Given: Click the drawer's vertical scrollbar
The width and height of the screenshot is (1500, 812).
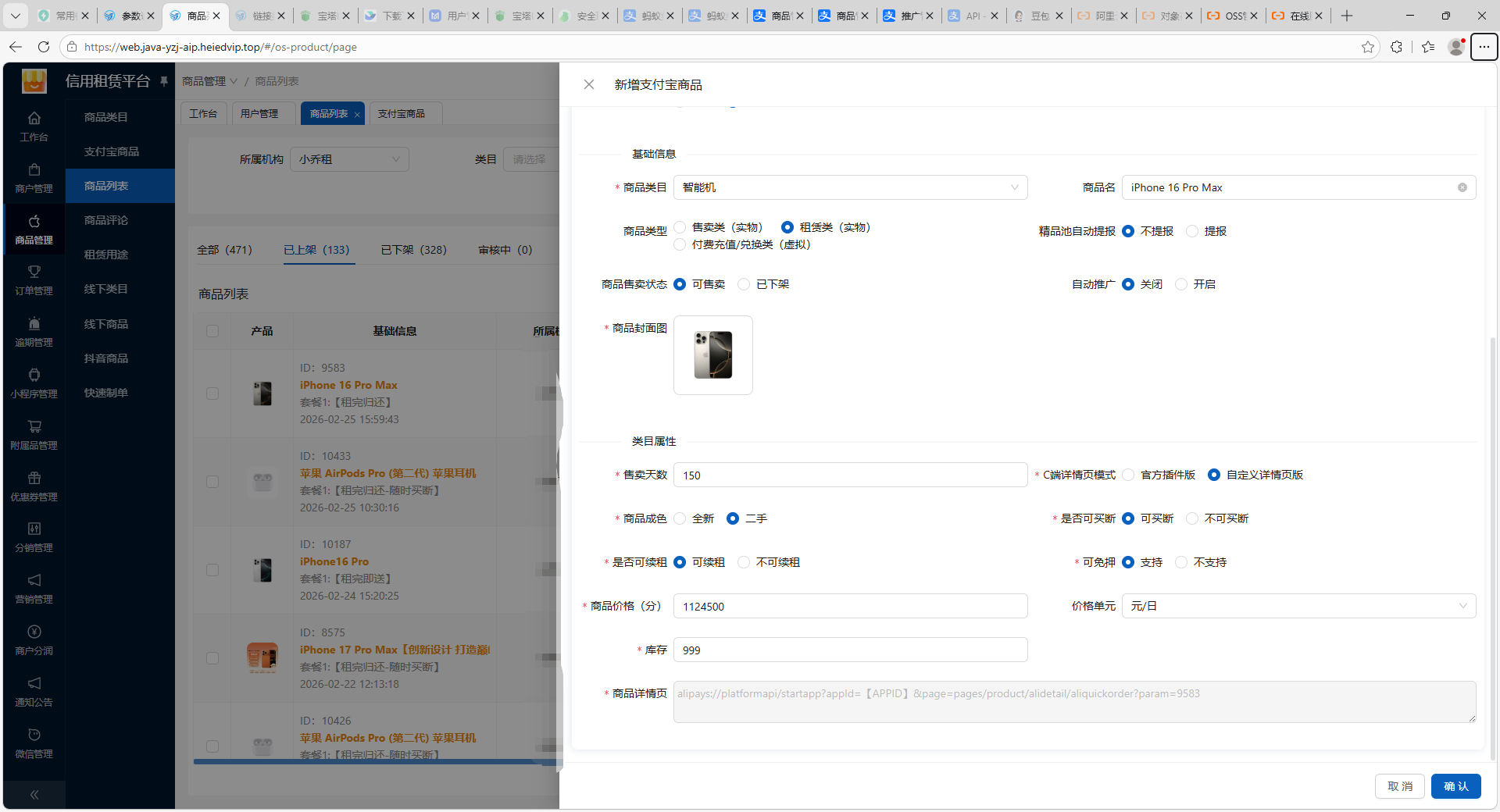Looking at the screenshot, I should pyautogui.click(x=1493, y=547).
